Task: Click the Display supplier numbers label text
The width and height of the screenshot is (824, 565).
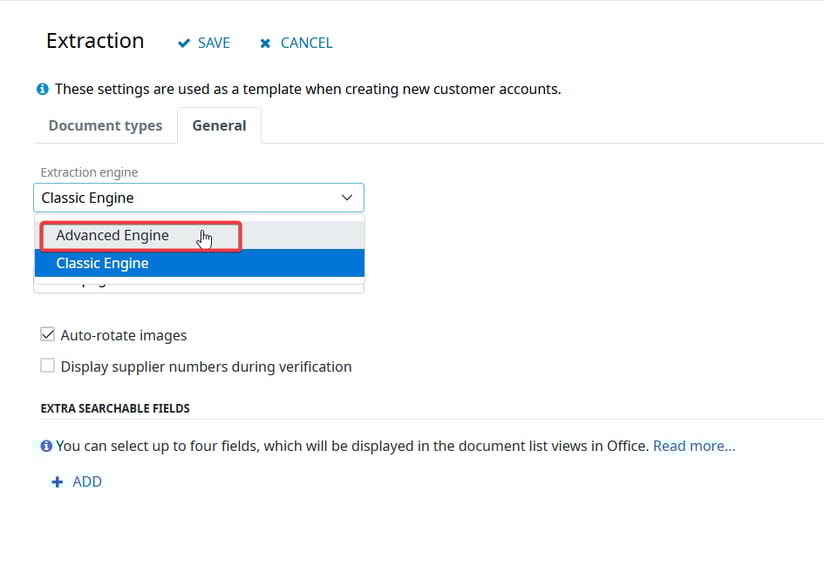Action: (x=206, y=367)
